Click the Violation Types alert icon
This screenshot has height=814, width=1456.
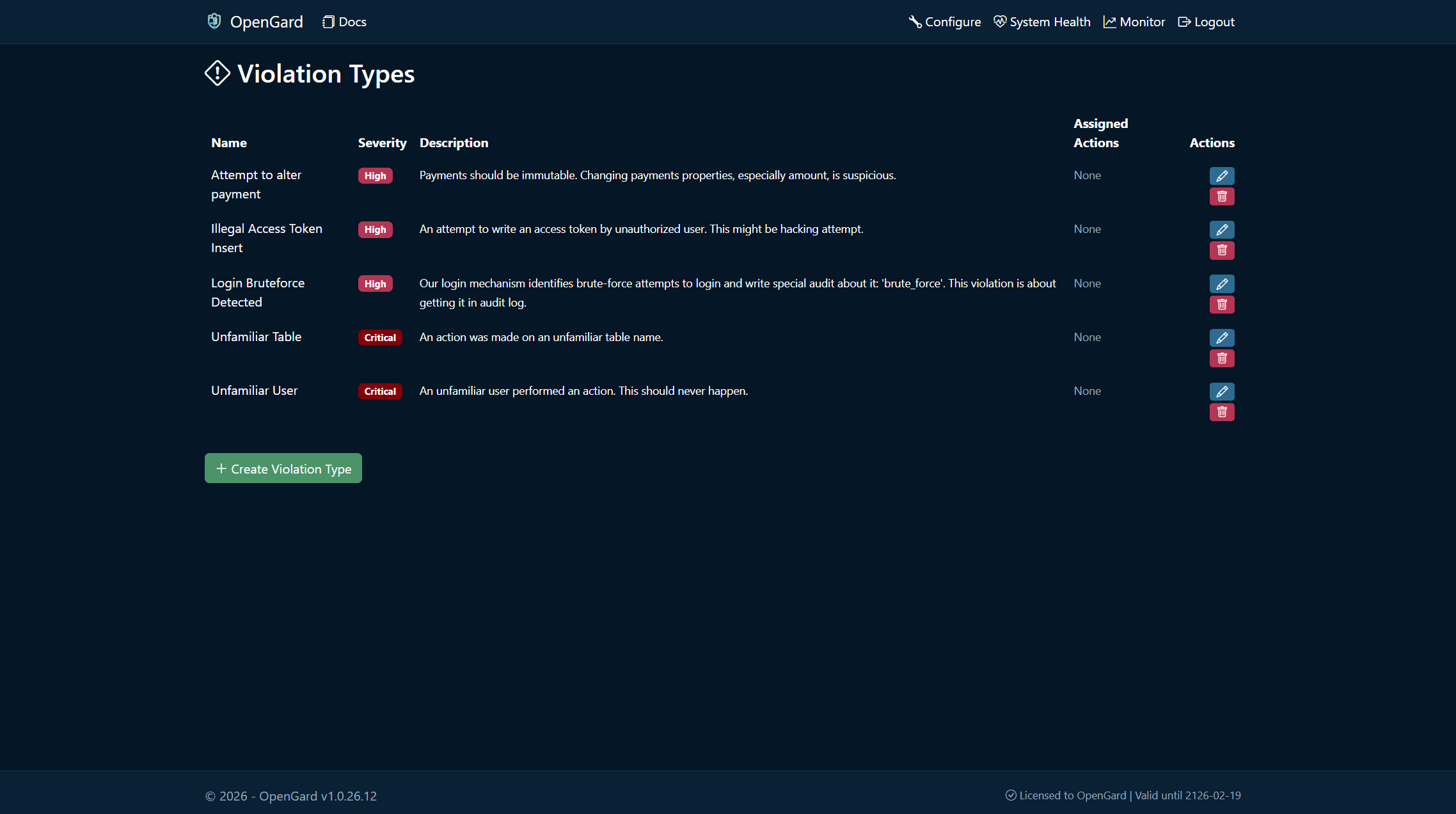(216, 74)
